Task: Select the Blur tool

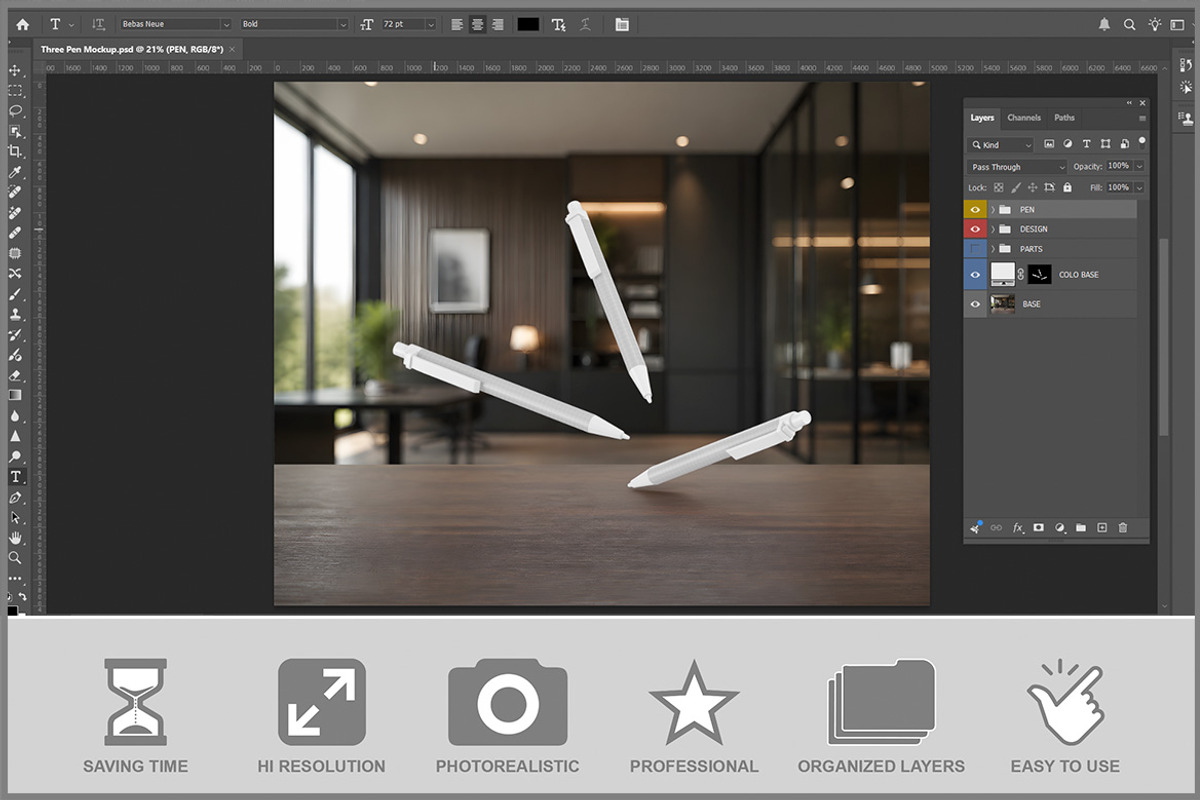Action: [x=15, y=417]
